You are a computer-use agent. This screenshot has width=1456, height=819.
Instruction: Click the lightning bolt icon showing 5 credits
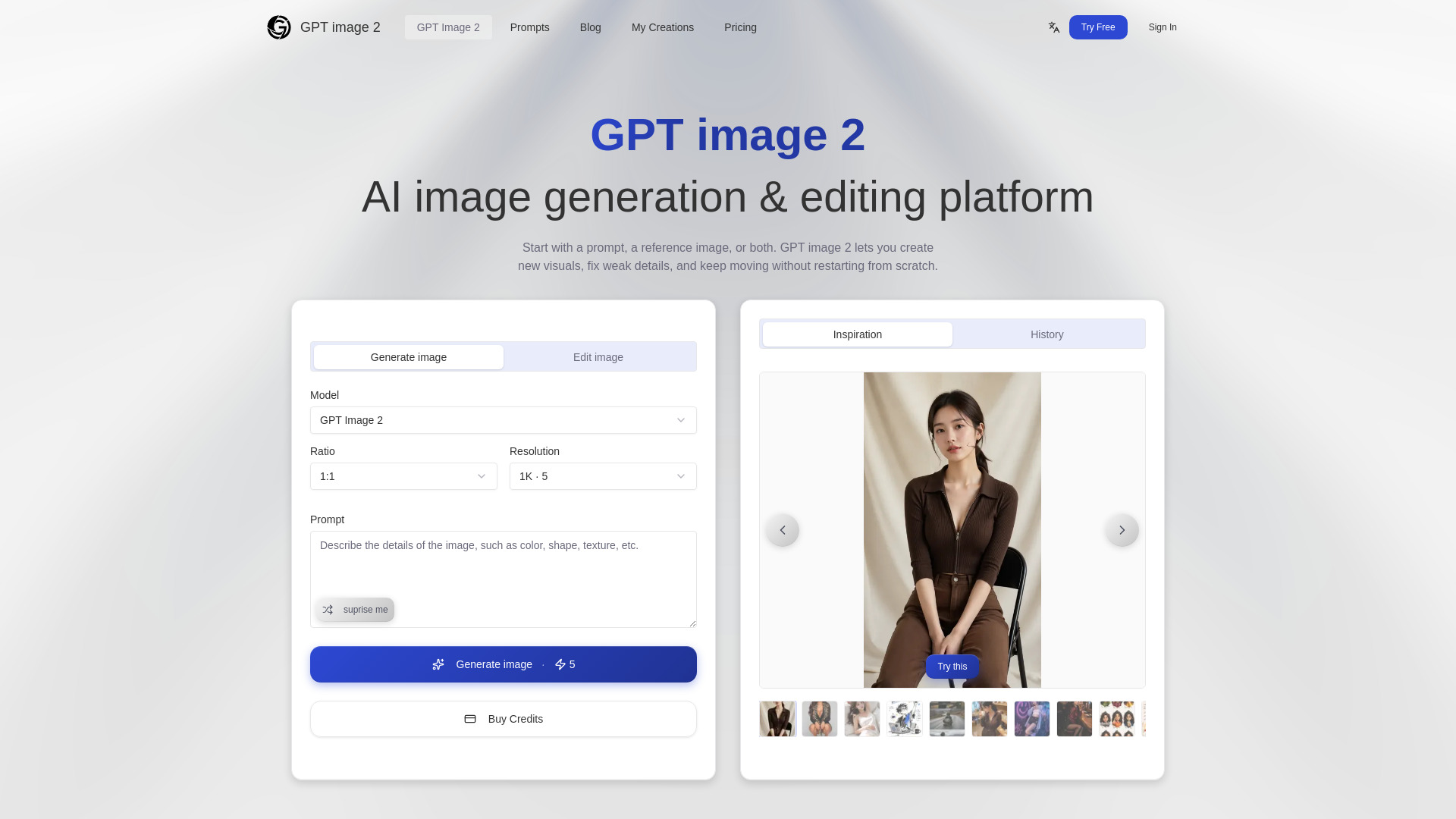click(x=560, y=664)
